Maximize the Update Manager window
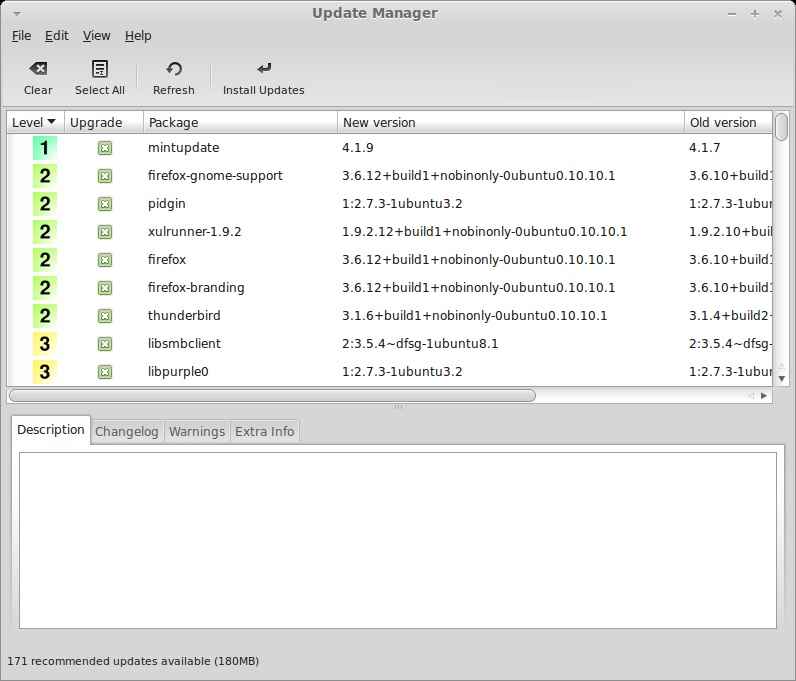The width and height of the screenshot is (796, 681). click(x=755, y=14)
